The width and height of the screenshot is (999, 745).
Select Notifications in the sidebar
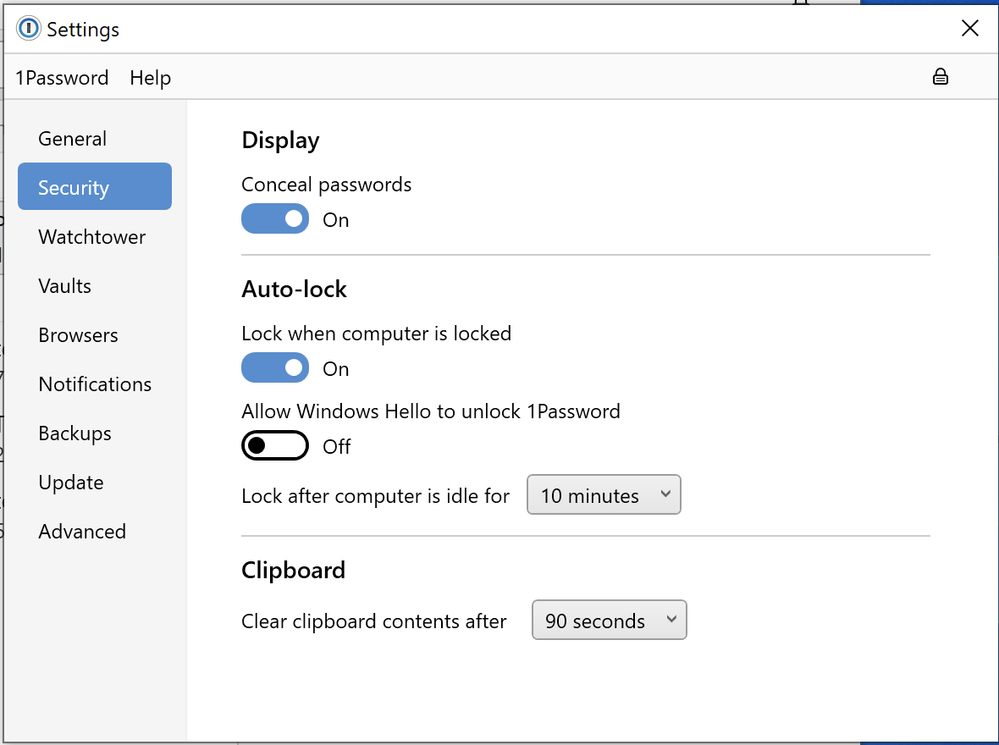click(95, 384)
